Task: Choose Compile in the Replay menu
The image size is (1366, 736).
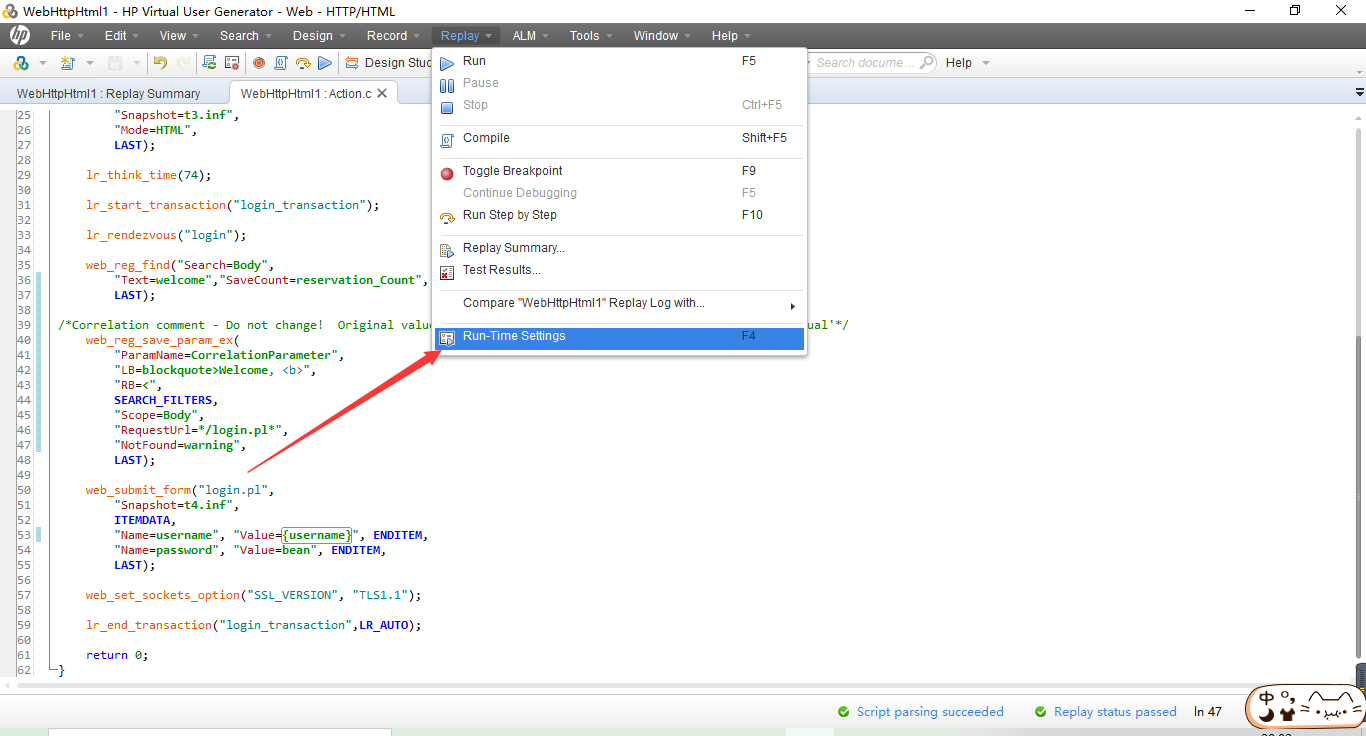Action: (620, 138)
